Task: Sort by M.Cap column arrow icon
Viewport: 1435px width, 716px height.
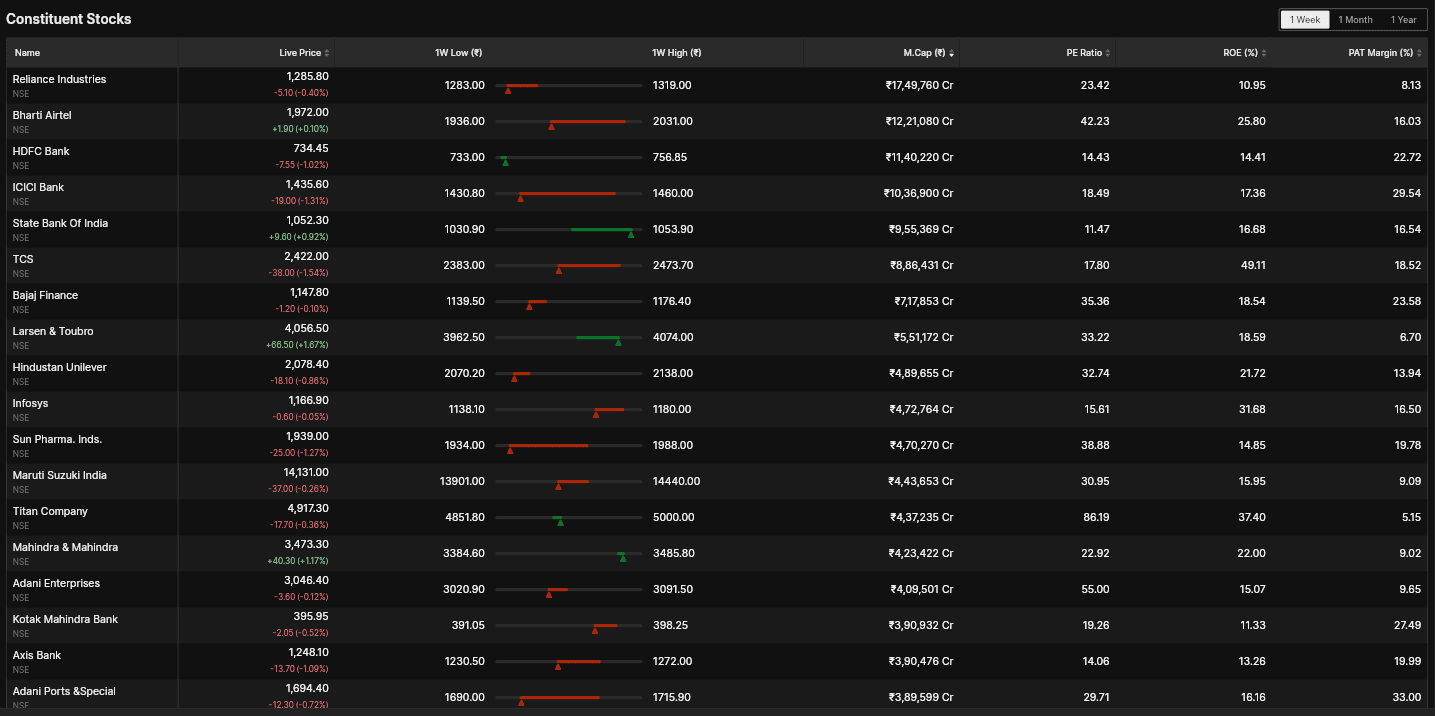Action: click(x=951, y=53)
